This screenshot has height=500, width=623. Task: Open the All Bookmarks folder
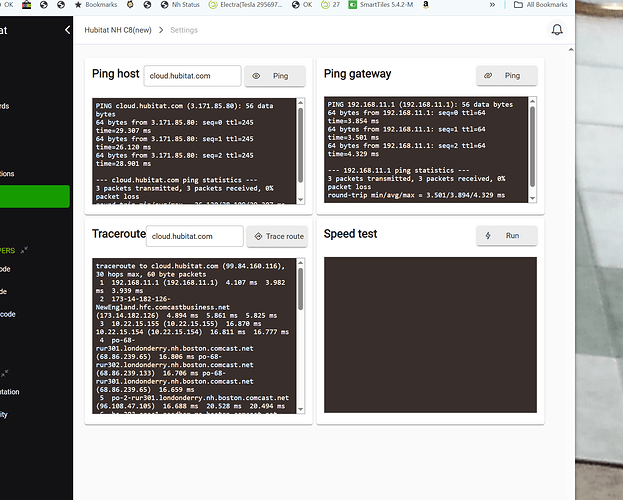click(x=540, y=5)
